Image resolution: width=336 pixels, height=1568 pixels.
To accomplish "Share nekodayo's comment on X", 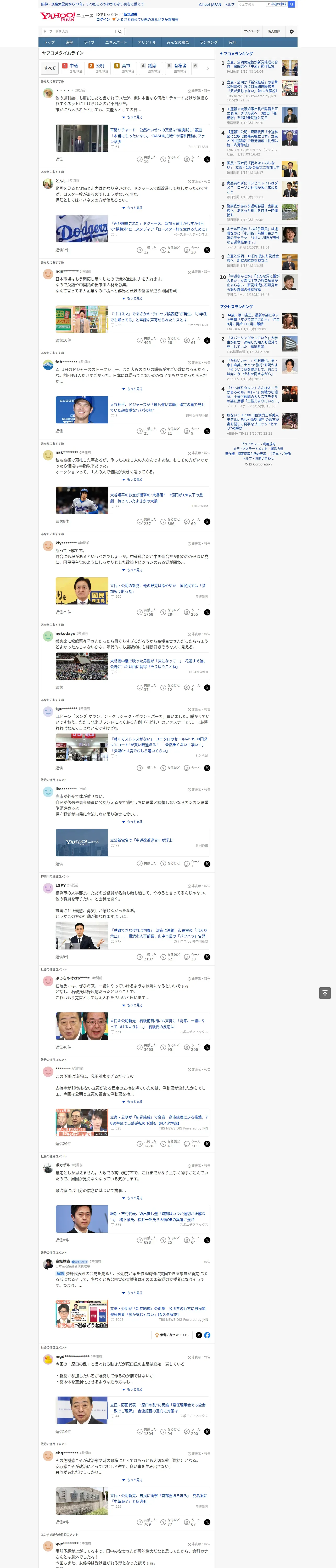I will coord(207,688).
